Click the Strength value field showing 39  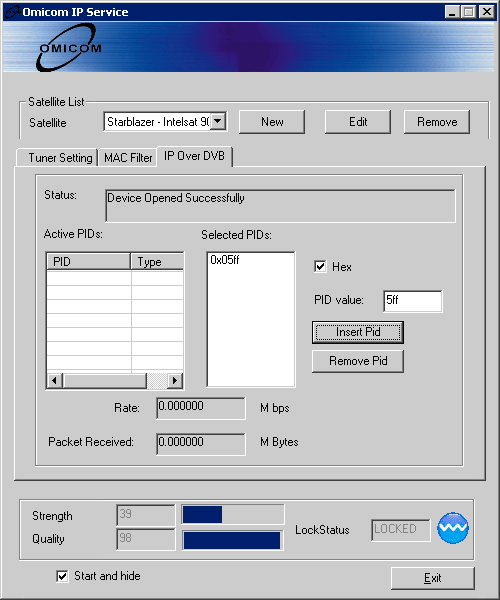point(145,515)
